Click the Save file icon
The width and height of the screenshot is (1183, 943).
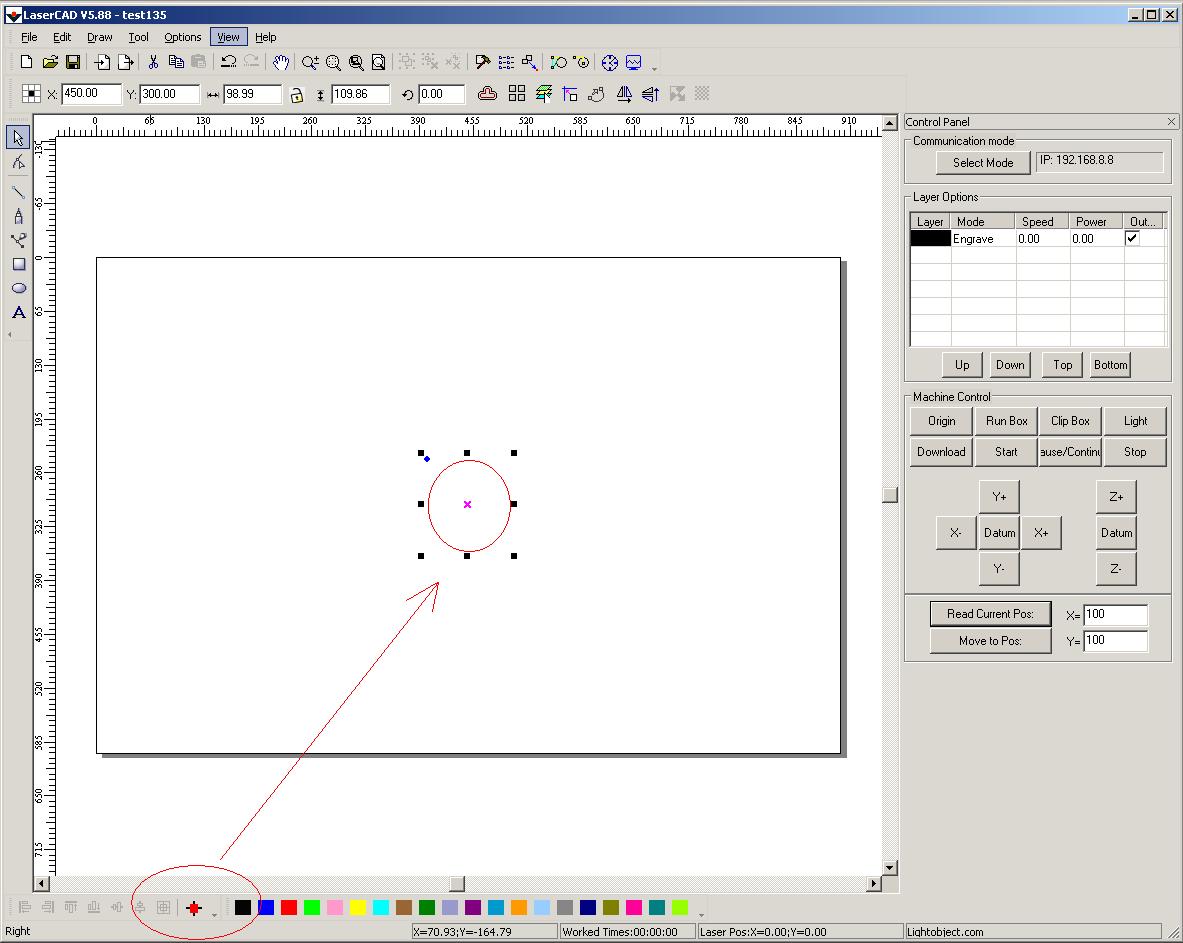(73, 62)
